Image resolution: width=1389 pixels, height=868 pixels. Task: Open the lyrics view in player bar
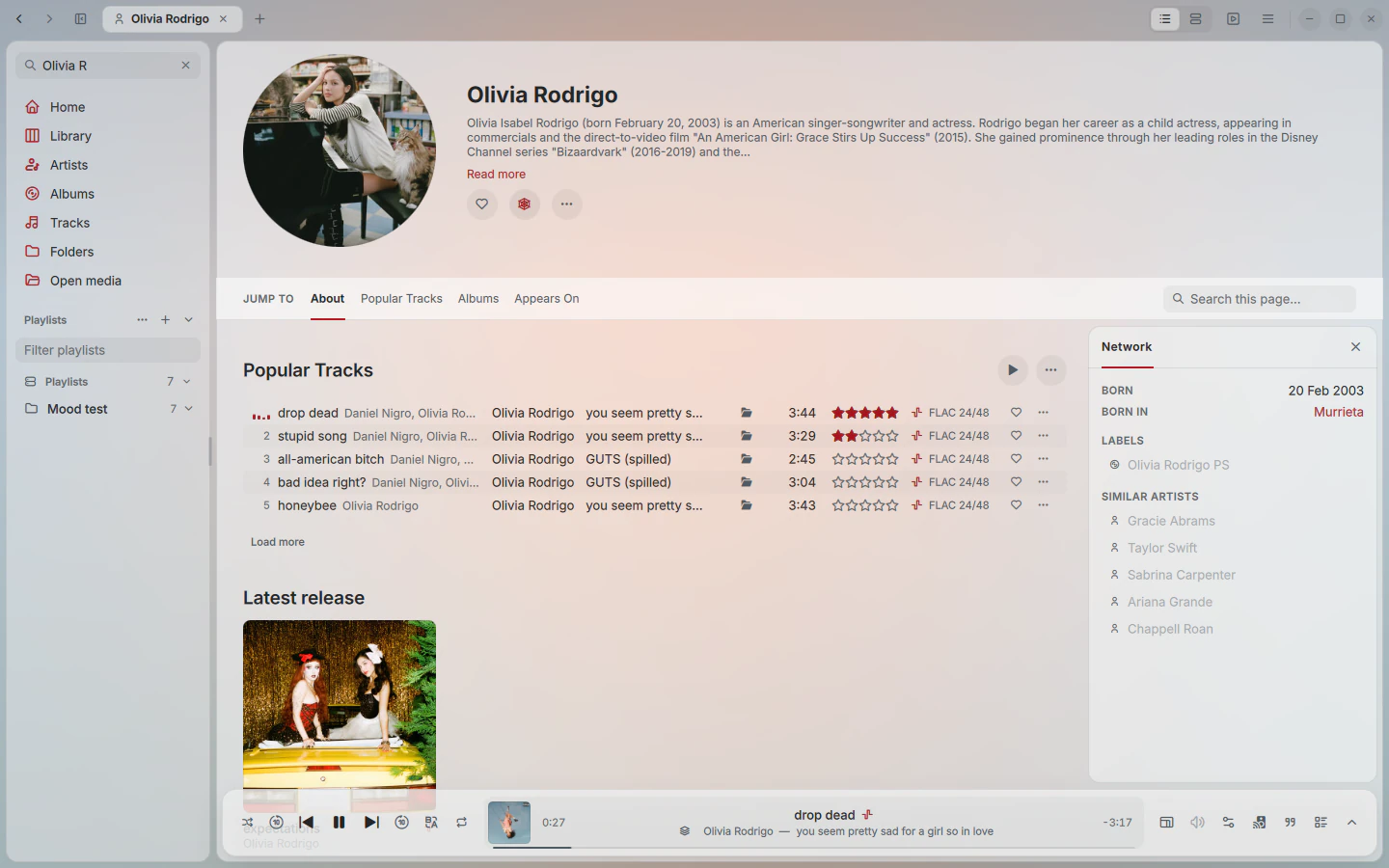(x=1291, y=823)
